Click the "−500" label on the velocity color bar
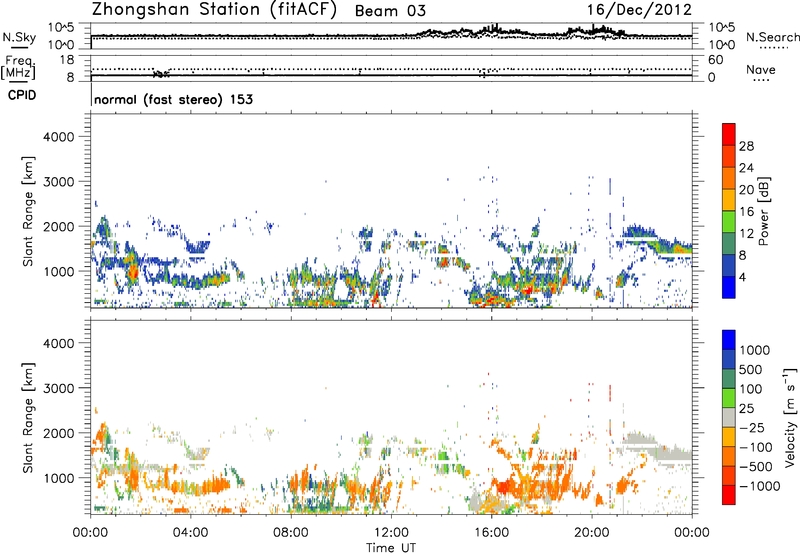 [x=755, y=466]
